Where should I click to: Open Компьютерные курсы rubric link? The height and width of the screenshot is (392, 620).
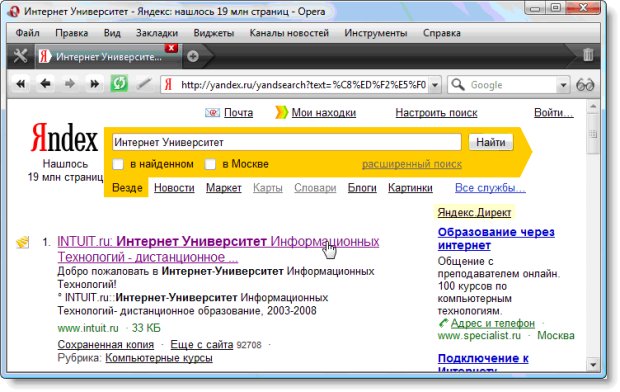click(x=159, y=358)
